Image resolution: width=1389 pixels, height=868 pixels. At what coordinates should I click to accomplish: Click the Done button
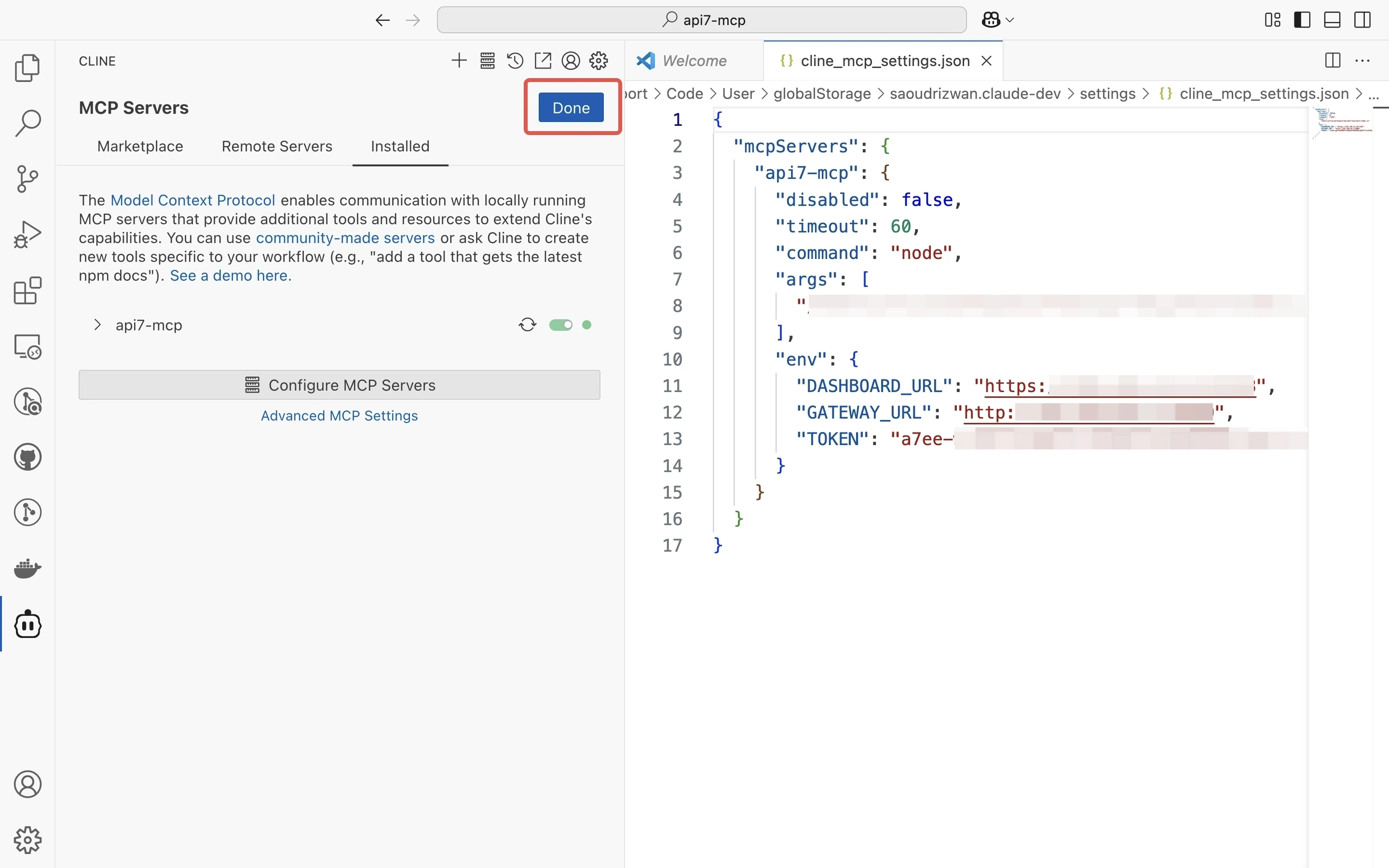tap(571, 108)
